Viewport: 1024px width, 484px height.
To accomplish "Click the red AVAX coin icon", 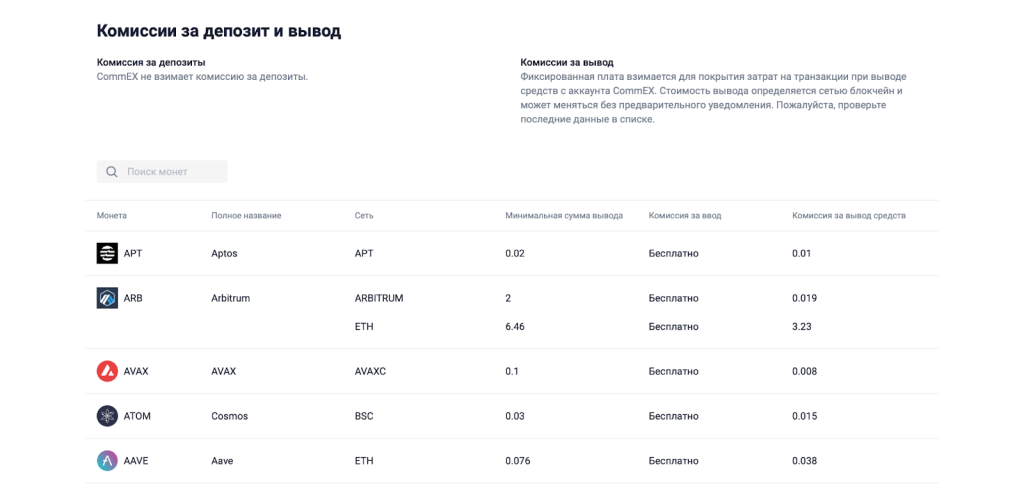I will [x=107, y=371].
